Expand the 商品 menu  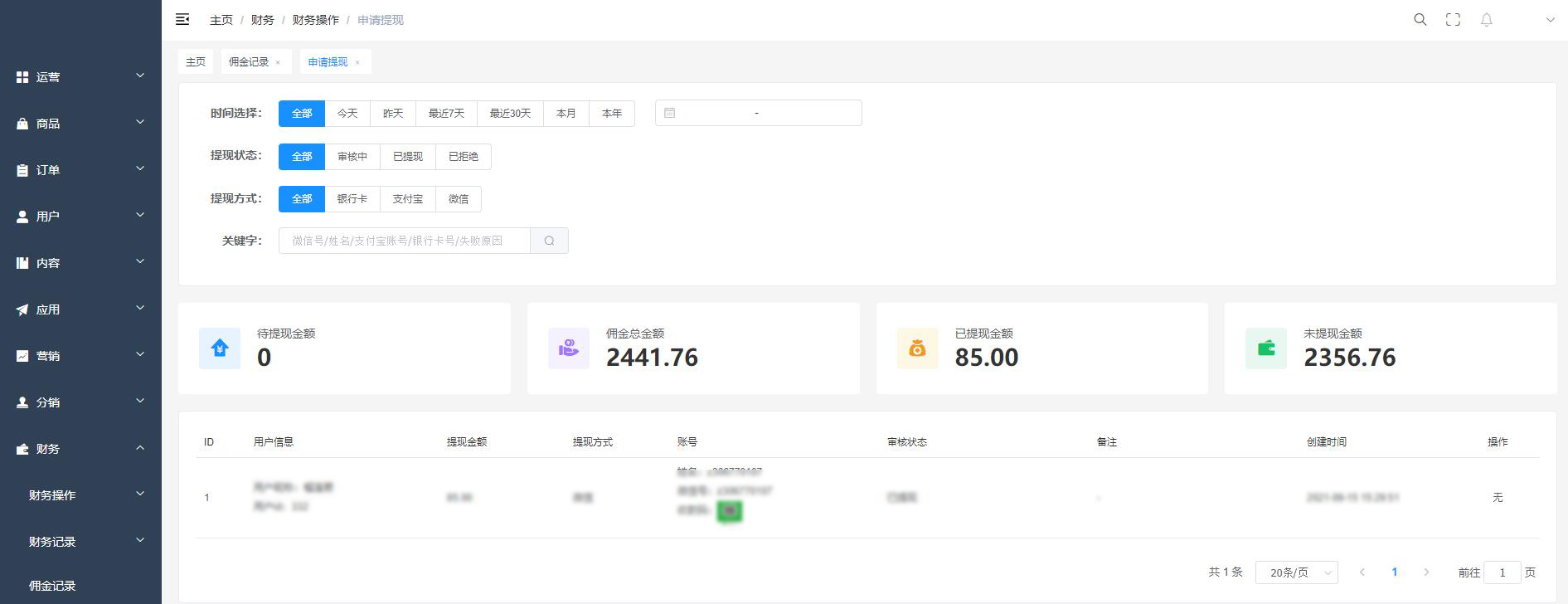(x=80, y=123)
